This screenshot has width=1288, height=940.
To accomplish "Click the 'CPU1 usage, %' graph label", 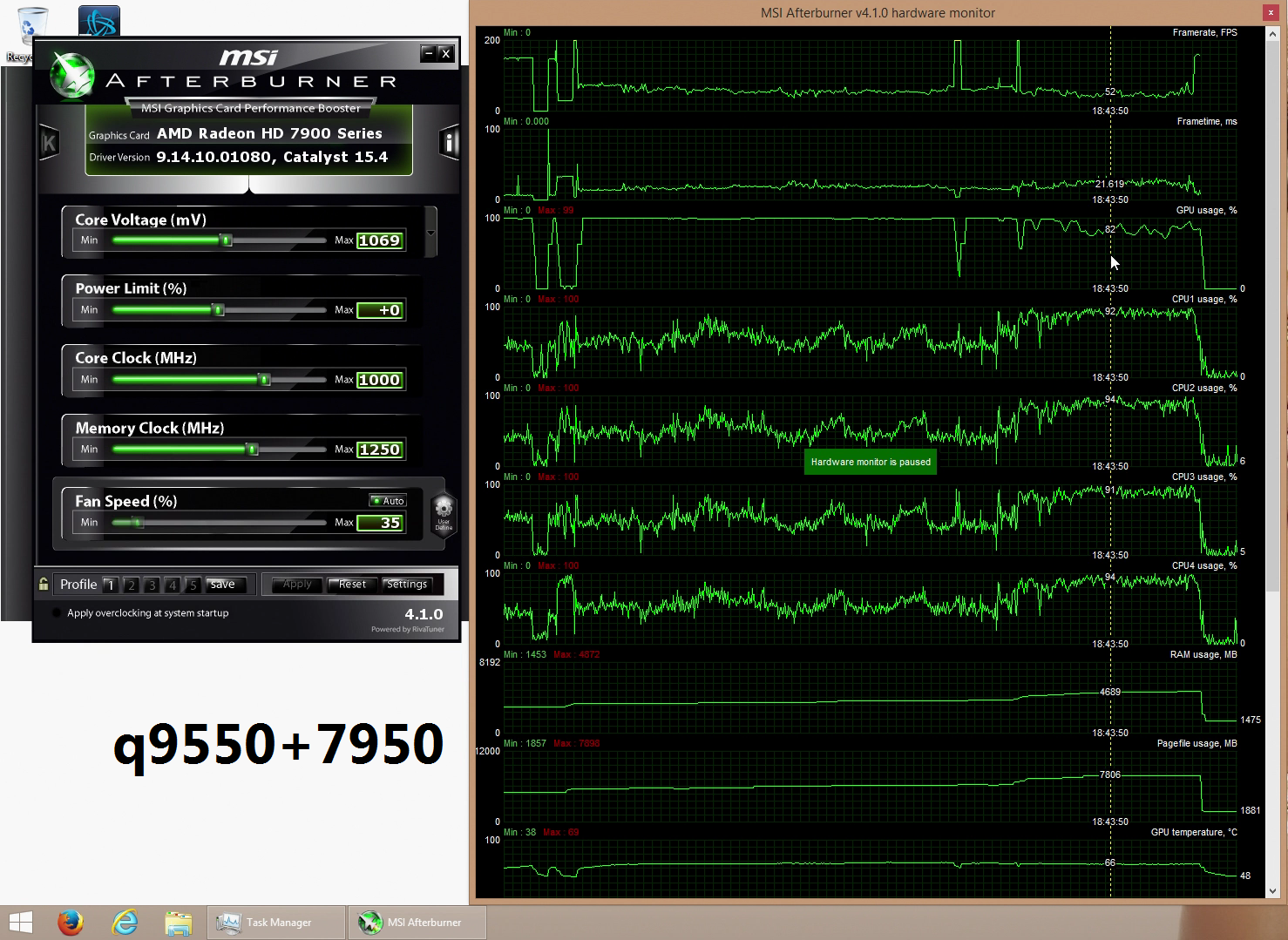I will (x=1204, y=299).
